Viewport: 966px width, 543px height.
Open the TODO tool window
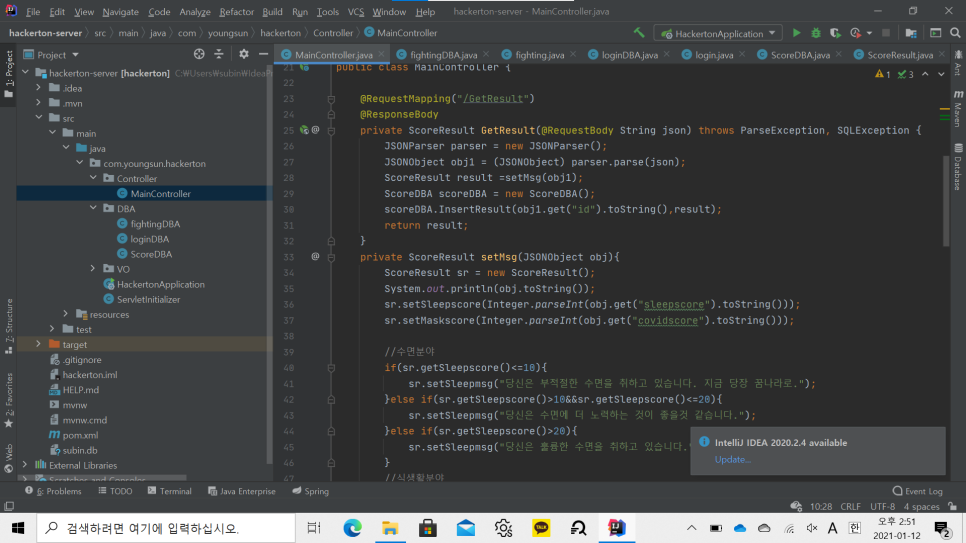click(116, 491)
